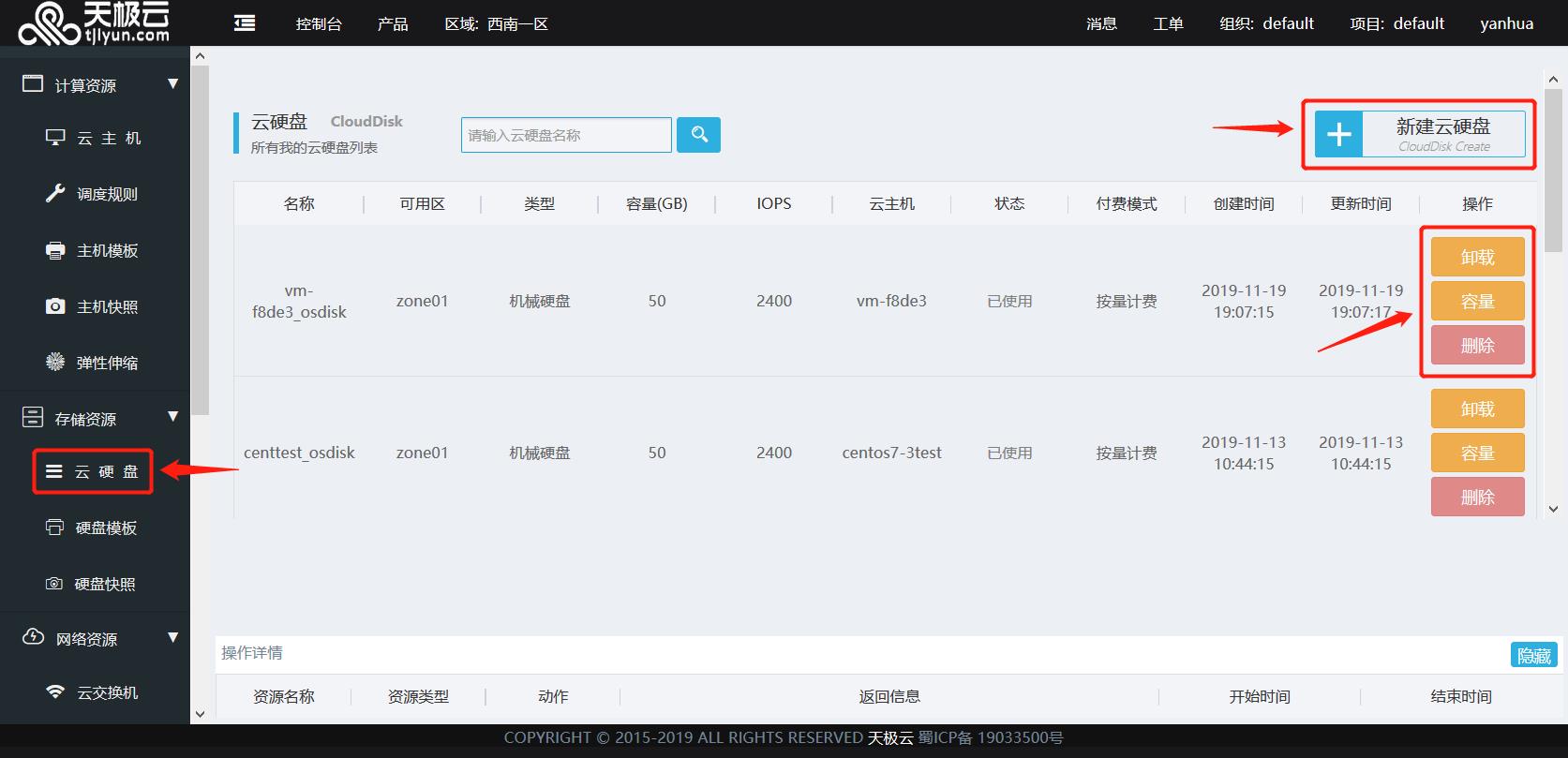Select the 弹性伸缩 gear icon

[55, 363]
